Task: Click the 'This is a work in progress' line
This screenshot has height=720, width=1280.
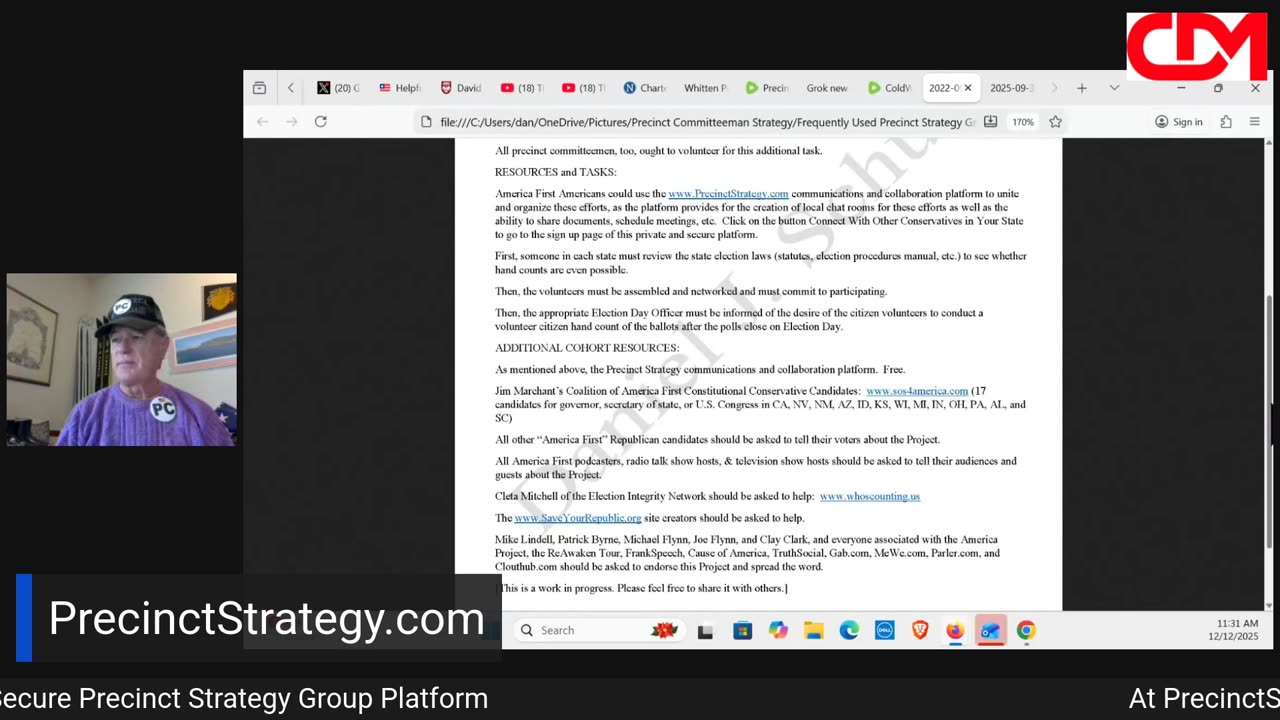Action: point(643,588)
